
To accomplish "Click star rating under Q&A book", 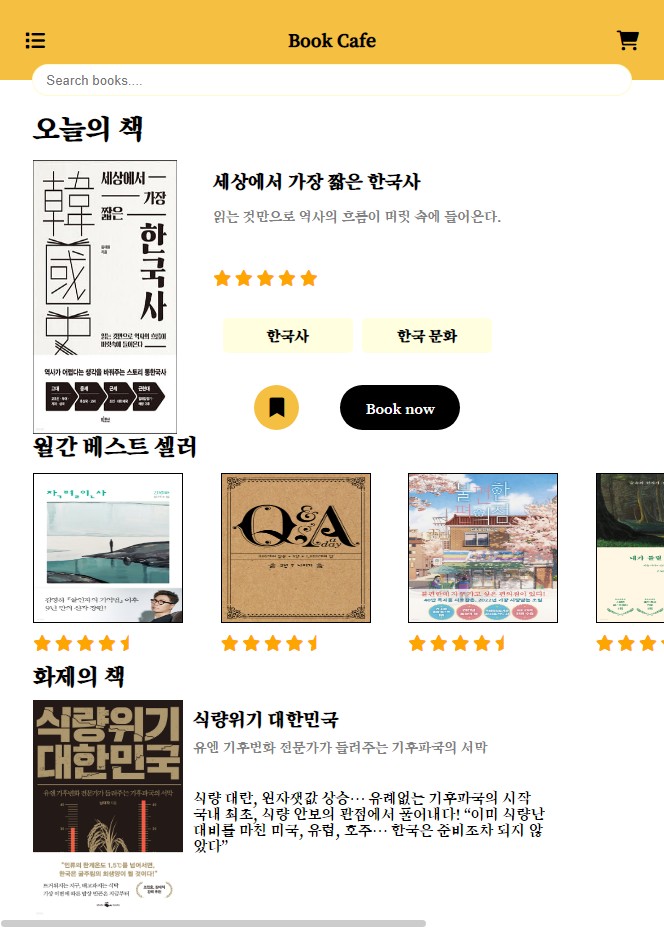I will click(270, 643).
